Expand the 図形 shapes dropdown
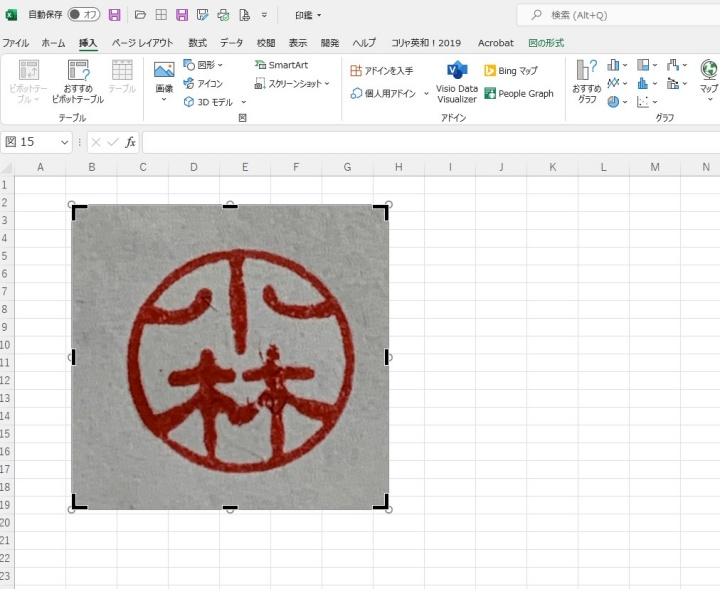The height and width of the screenshot is (589, 720). 220,65
